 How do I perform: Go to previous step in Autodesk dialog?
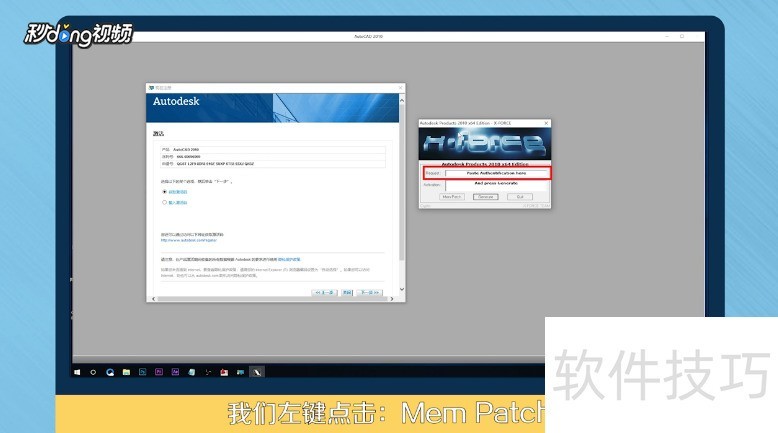[324, 293]
